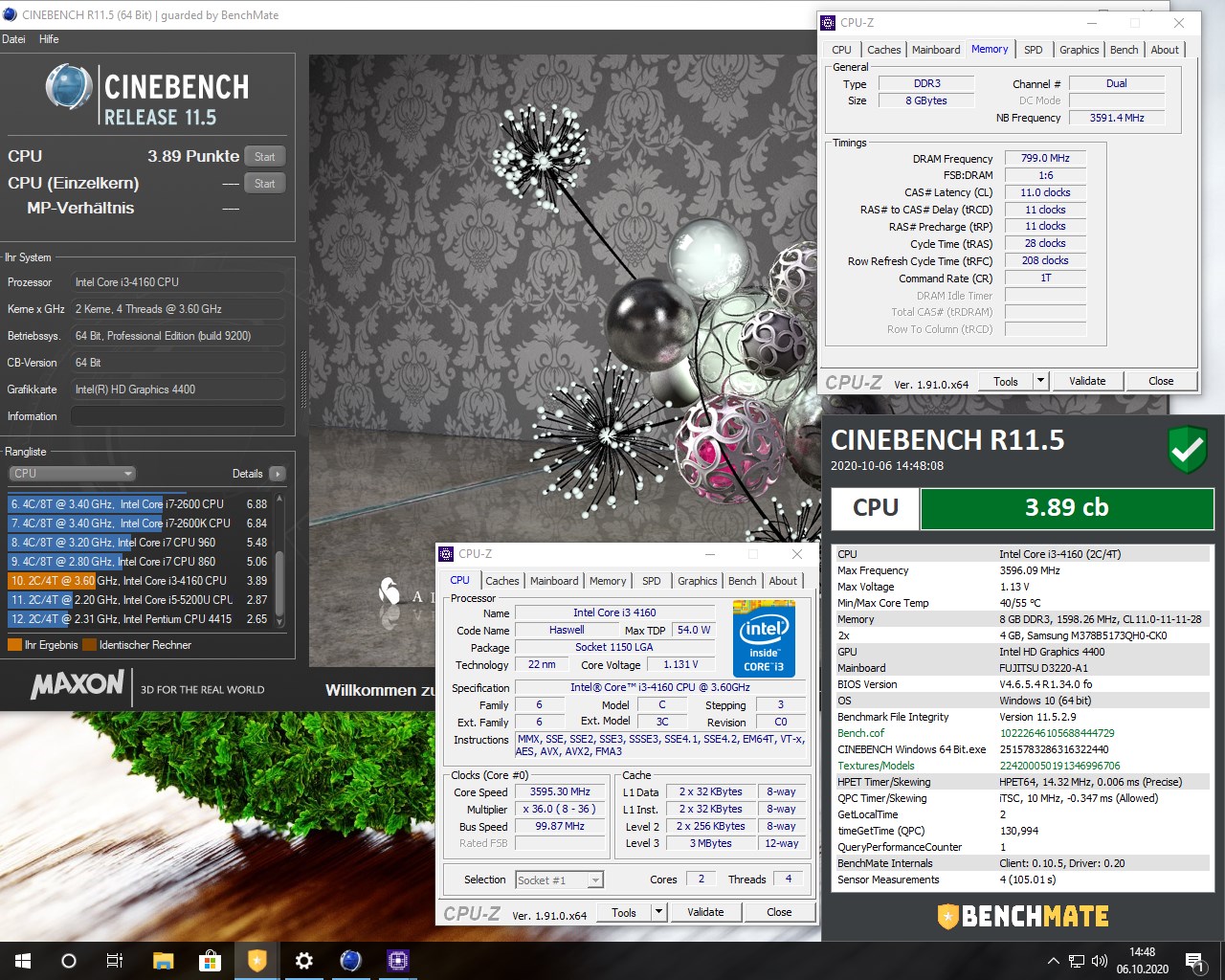Image resolution: width=1225 pixels, height=980 pixels.
Task: Click the green 3.89 cb score bar
Action: pyautogui.click(x=1066, y=508)
